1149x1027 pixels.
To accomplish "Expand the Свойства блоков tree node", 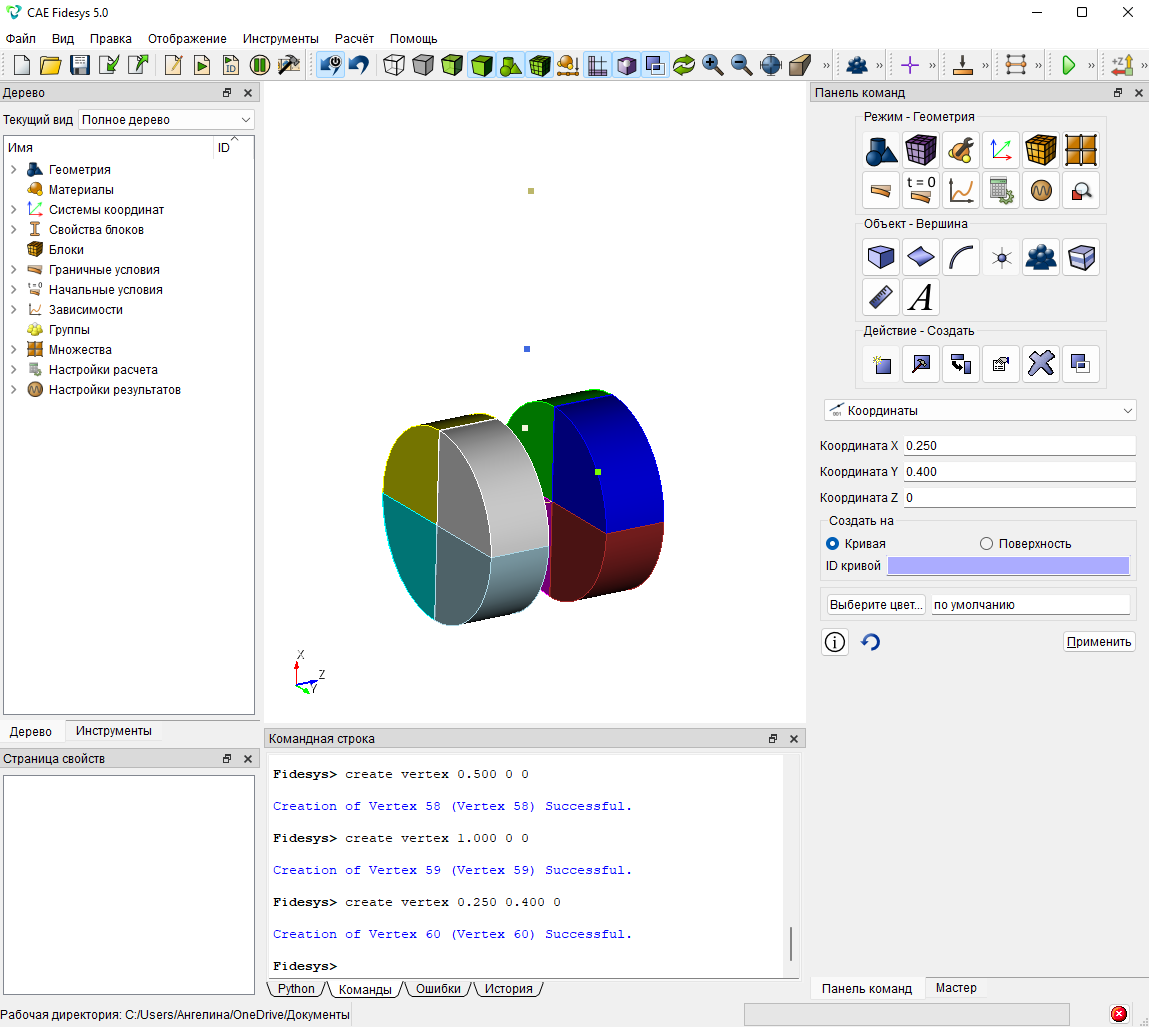I will tap(13, 229).
